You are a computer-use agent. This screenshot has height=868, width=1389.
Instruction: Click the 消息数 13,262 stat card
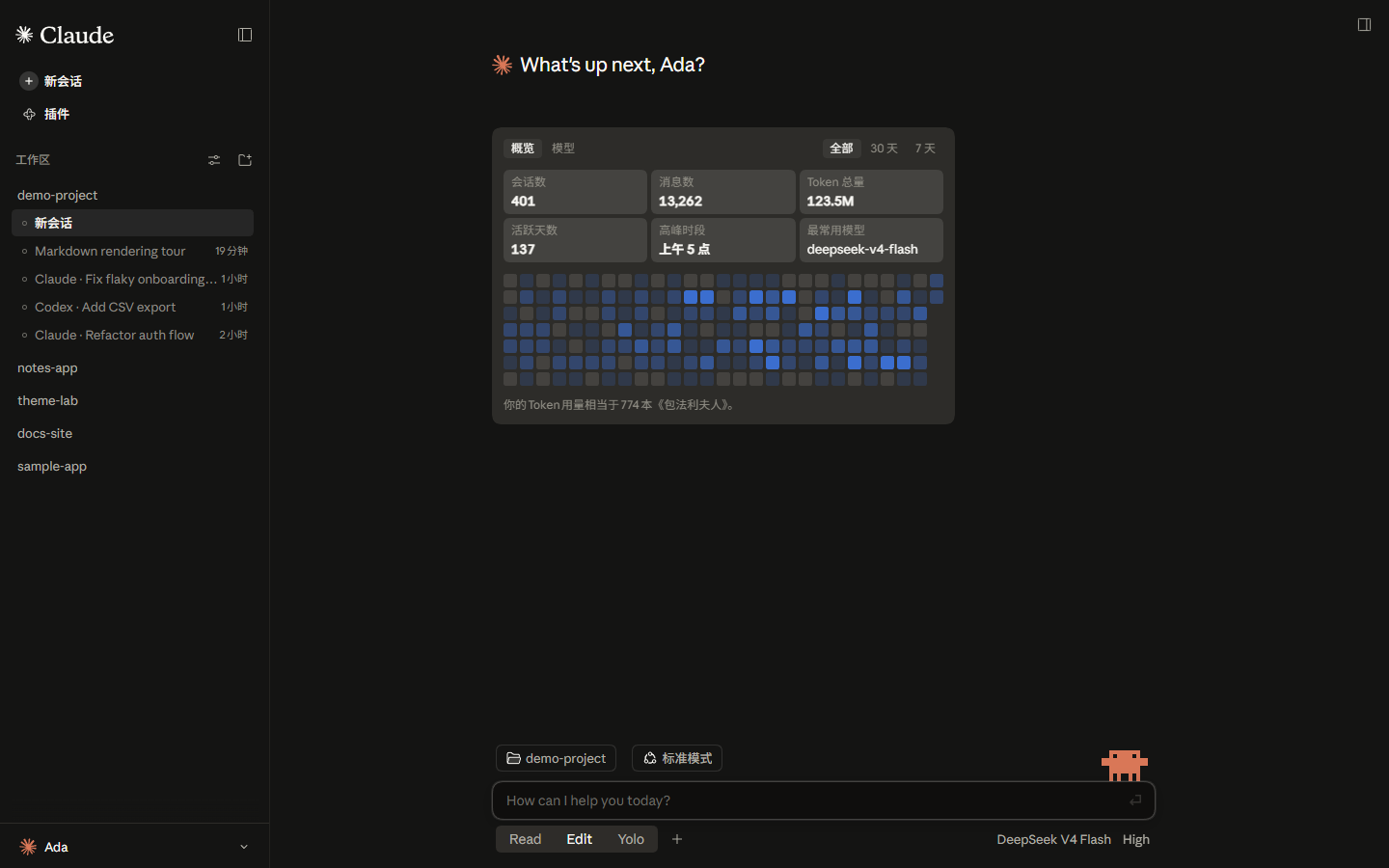click(x=723, y=192)
